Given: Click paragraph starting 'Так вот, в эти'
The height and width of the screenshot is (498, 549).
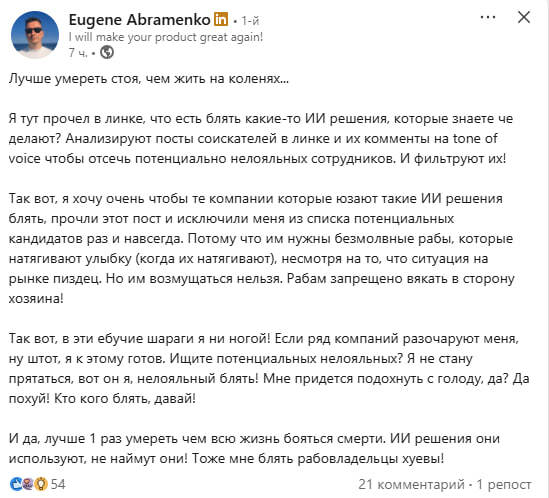Looking at the screenshot, I should click(x=269, y=369).
